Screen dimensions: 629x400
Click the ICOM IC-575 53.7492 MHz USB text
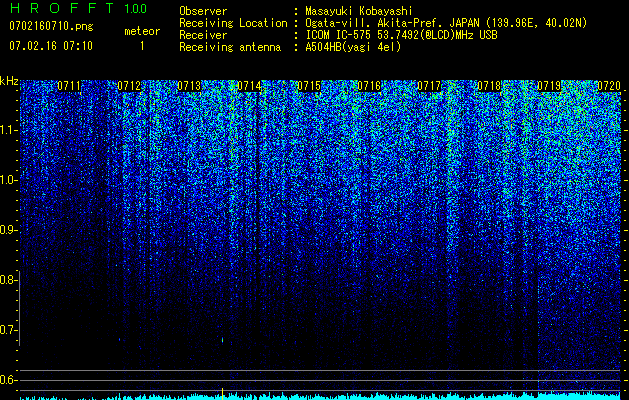click(402, 35)
